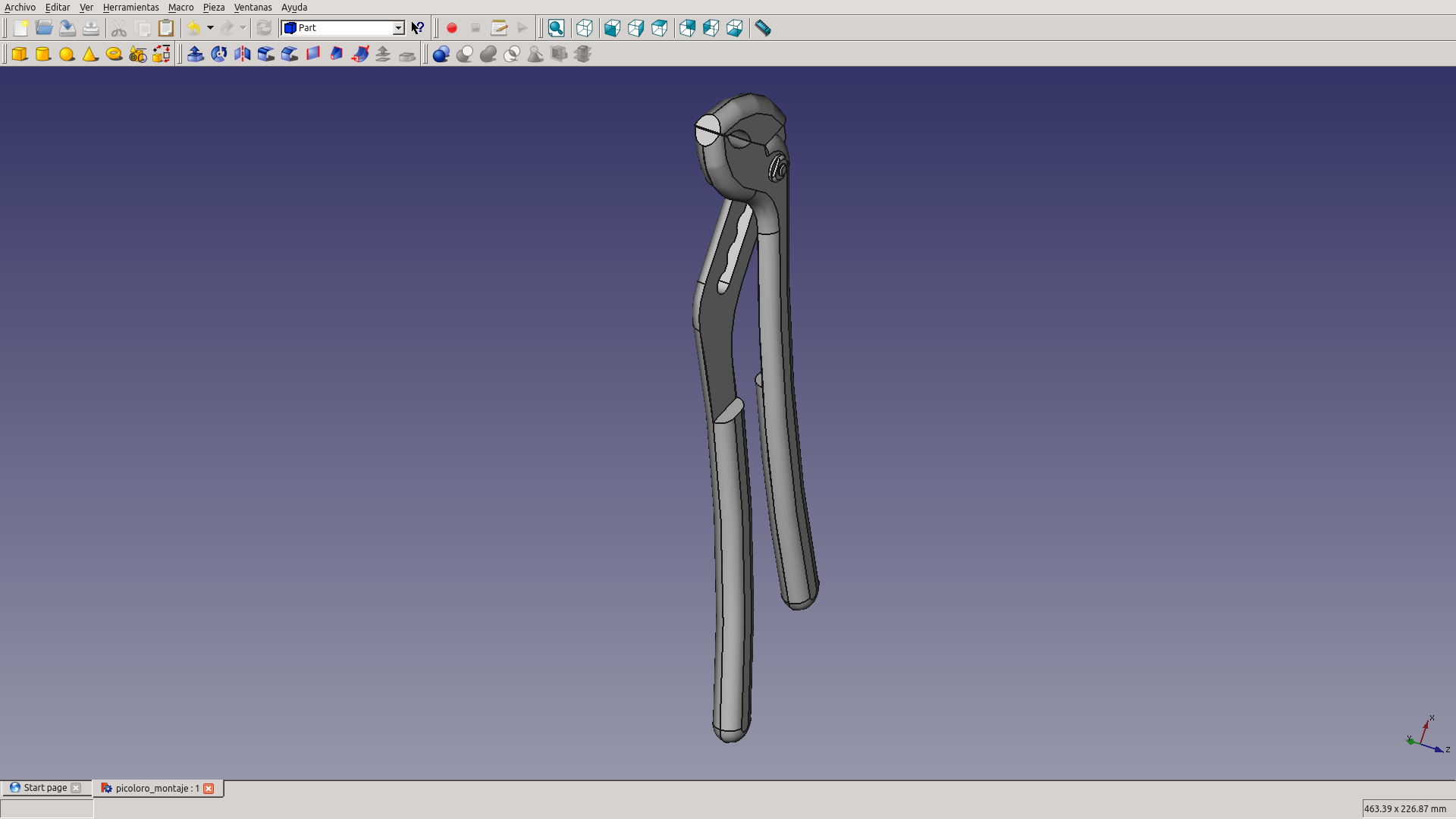Viewport: 1456px width, 819px height.
Task: Switch to the Start page tab
Action: pyautogui.click(x=45, y=788)
